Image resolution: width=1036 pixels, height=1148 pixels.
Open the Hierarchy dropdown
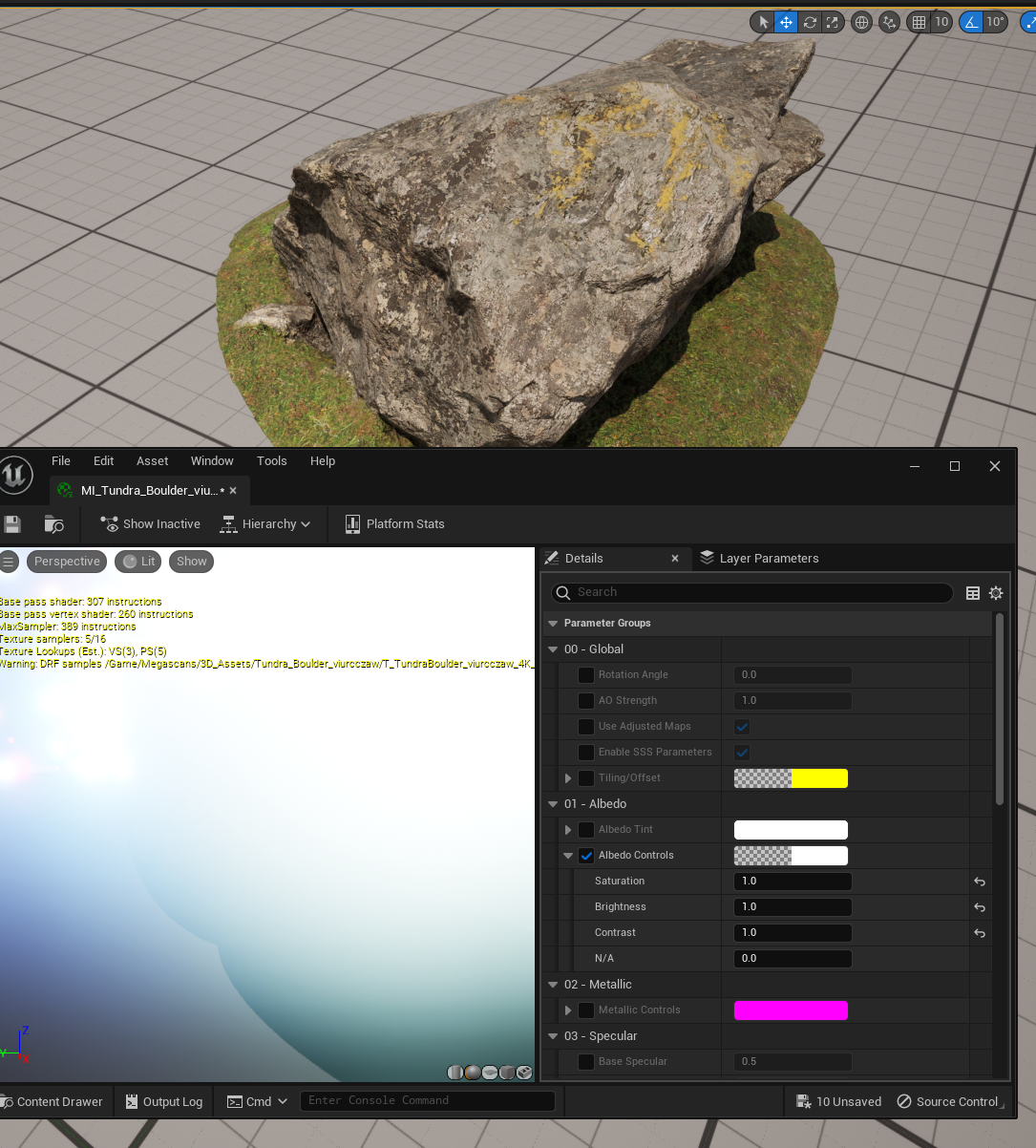pyautogui.click(x=265, y=524)
